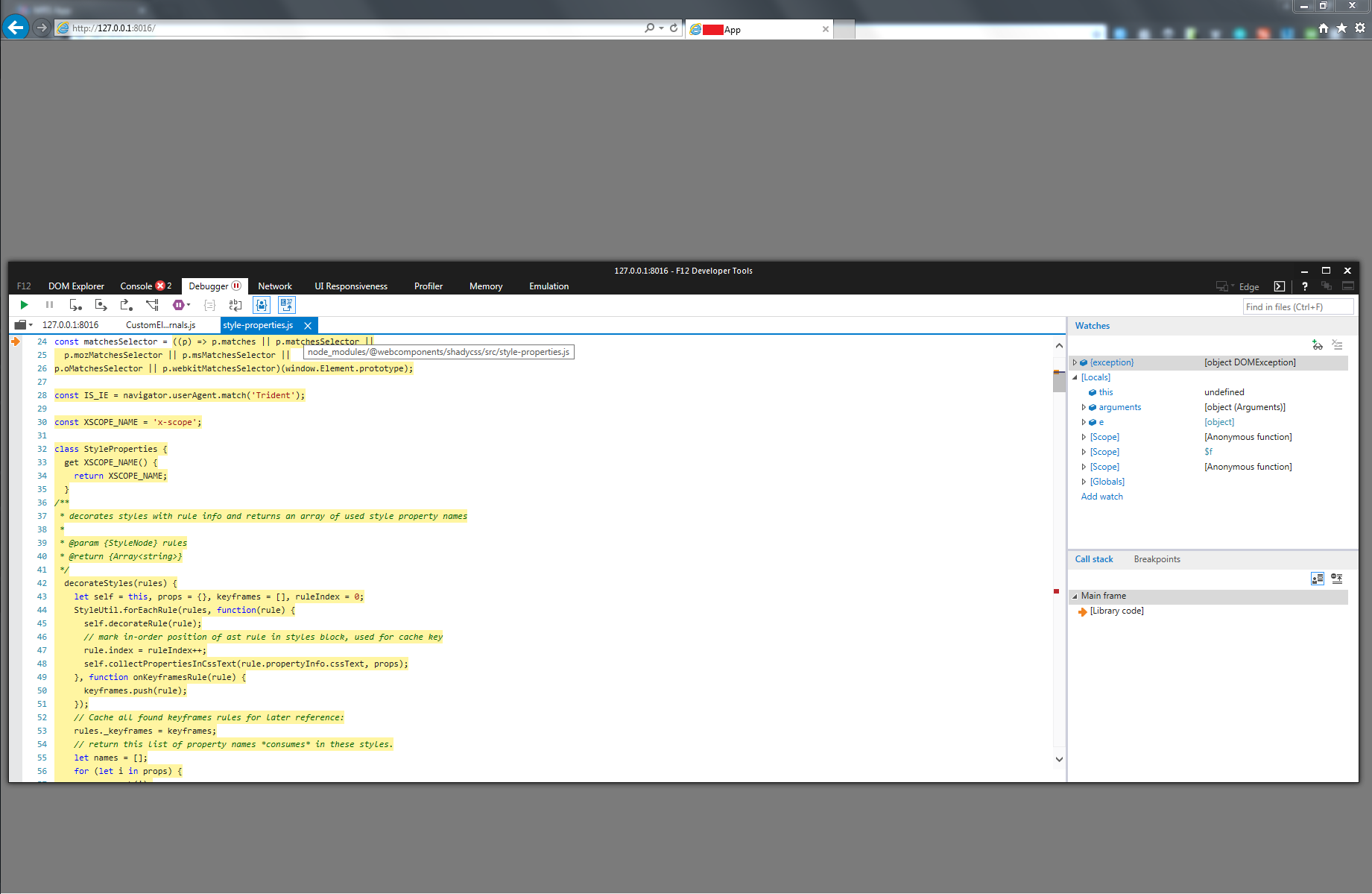Click the Pretty print source icon
The height and width of the screenshot is (894, 1372).
[x=209, y=305]
